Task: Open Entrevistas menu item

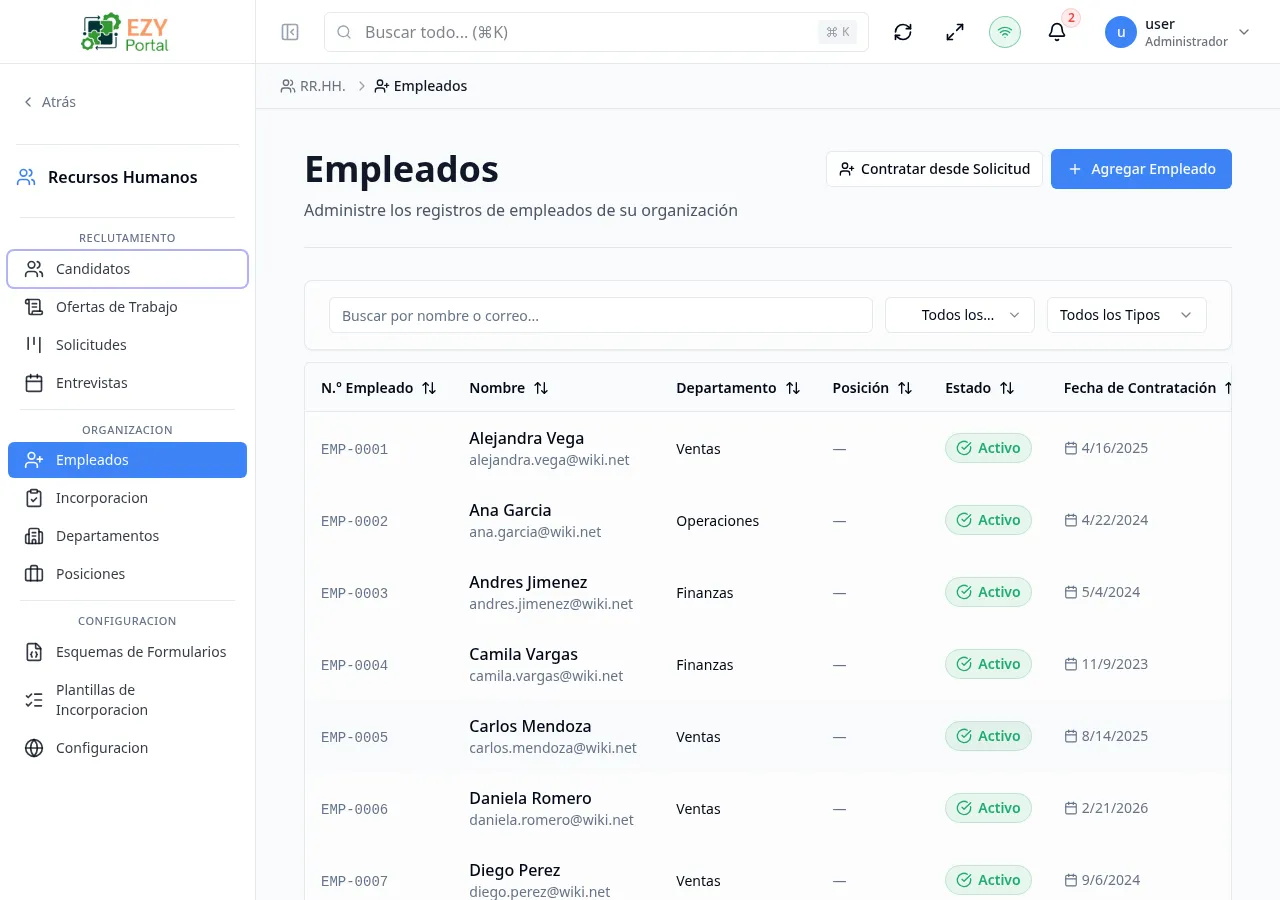Action: pyautogui.click(x=127, y=383)
